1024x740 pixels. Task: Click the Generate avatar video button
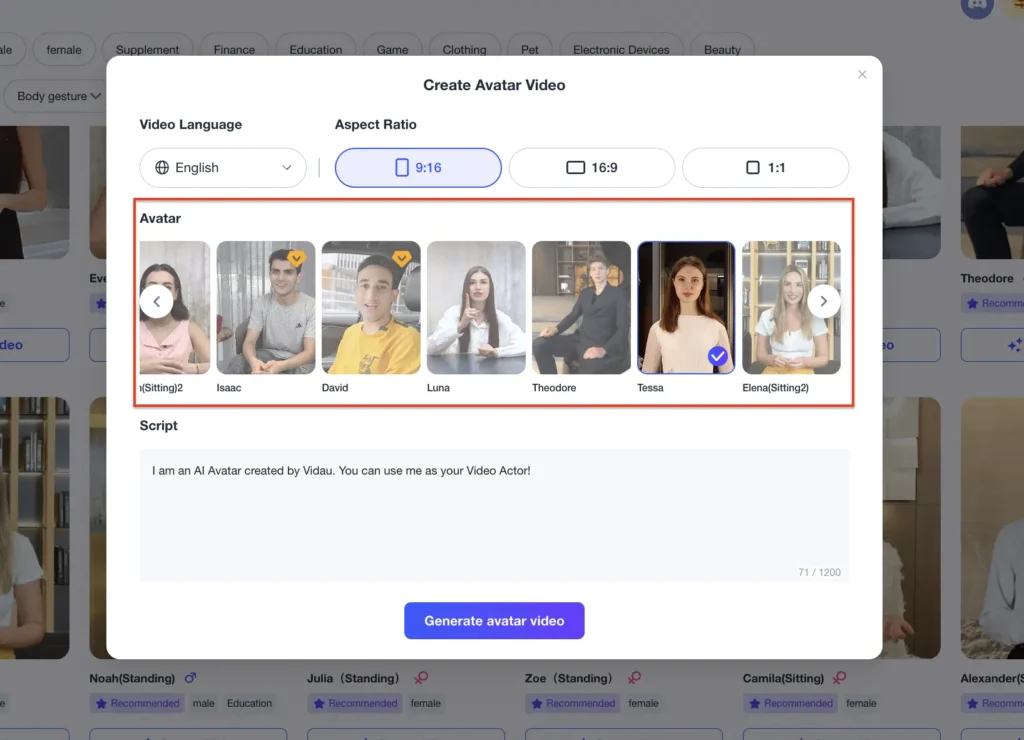coord(494,620)
